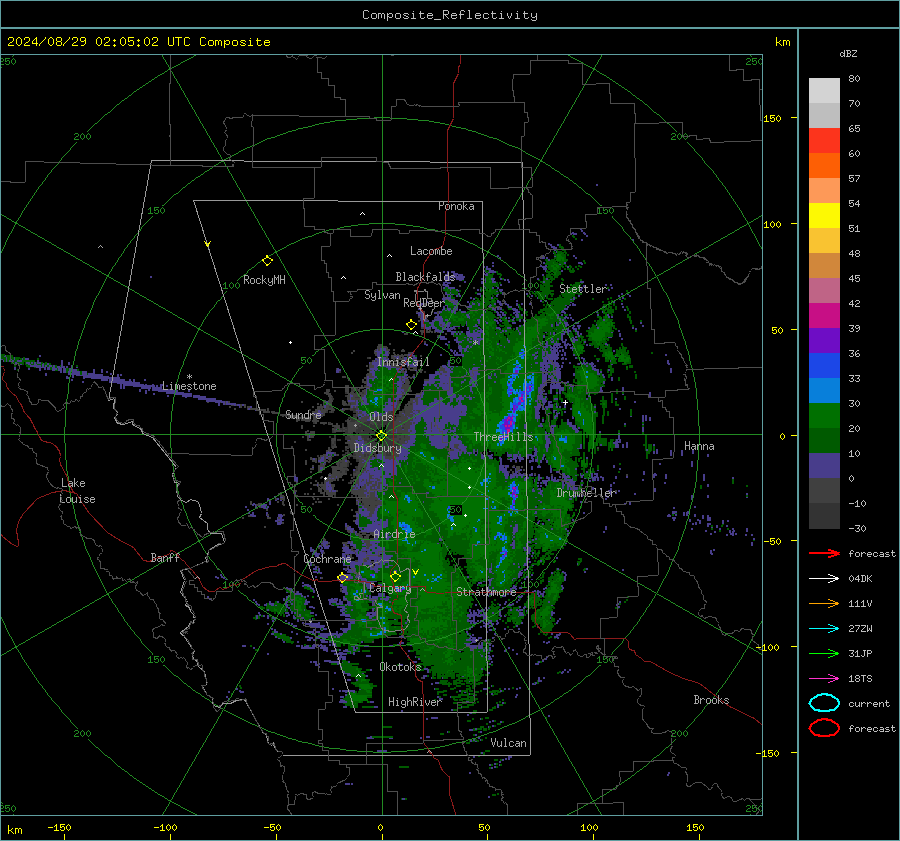
Task: Click the strong magenta echo near ThreeHills
Action: (x=507, y=424)
